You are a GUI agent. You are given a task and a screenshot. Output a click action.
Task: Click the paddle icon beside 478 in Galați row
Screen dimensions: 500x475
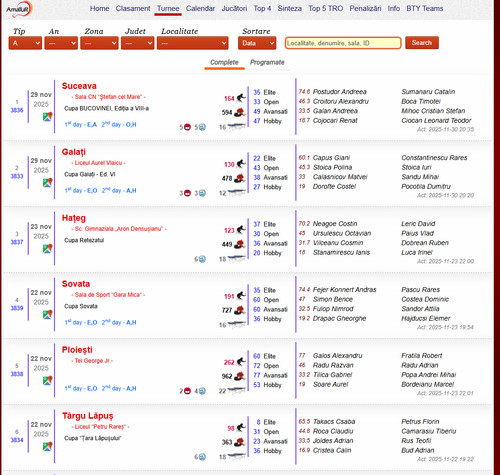click(x=239, y=178)
